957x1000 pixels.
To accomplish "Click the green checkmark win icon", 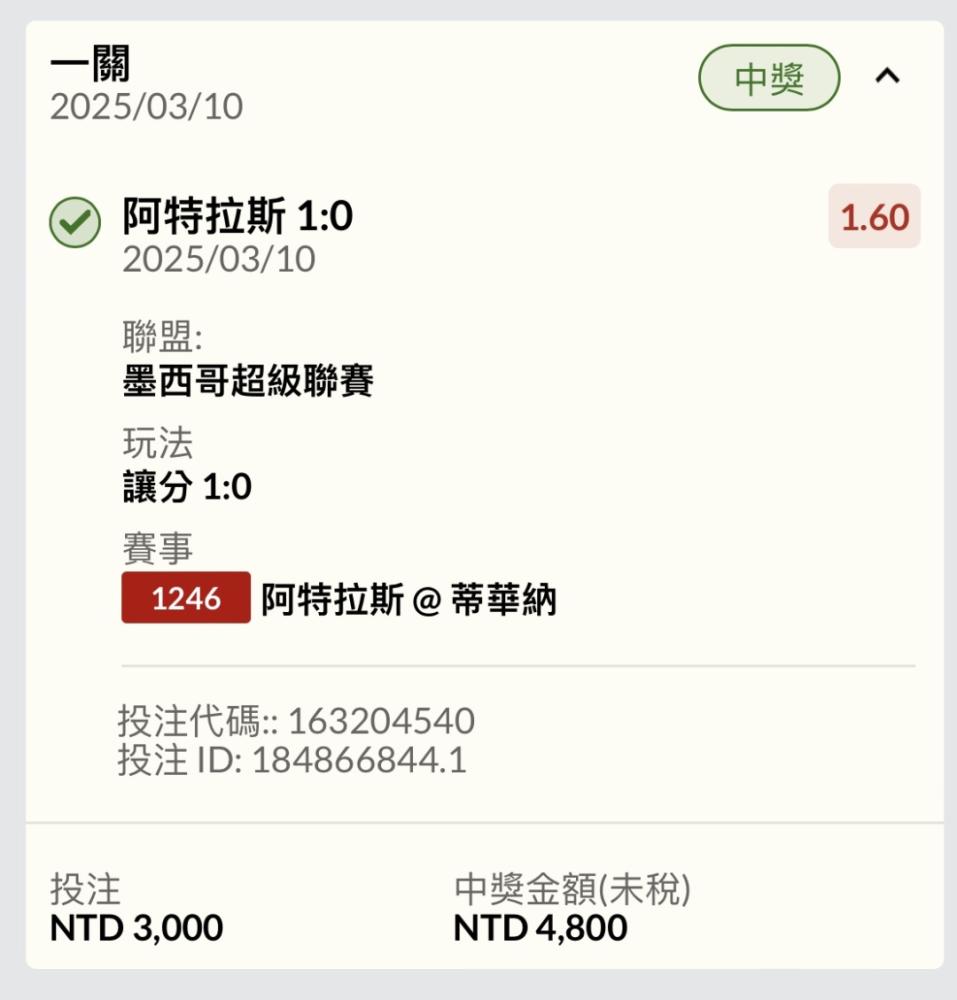I will tap(75, 221).
